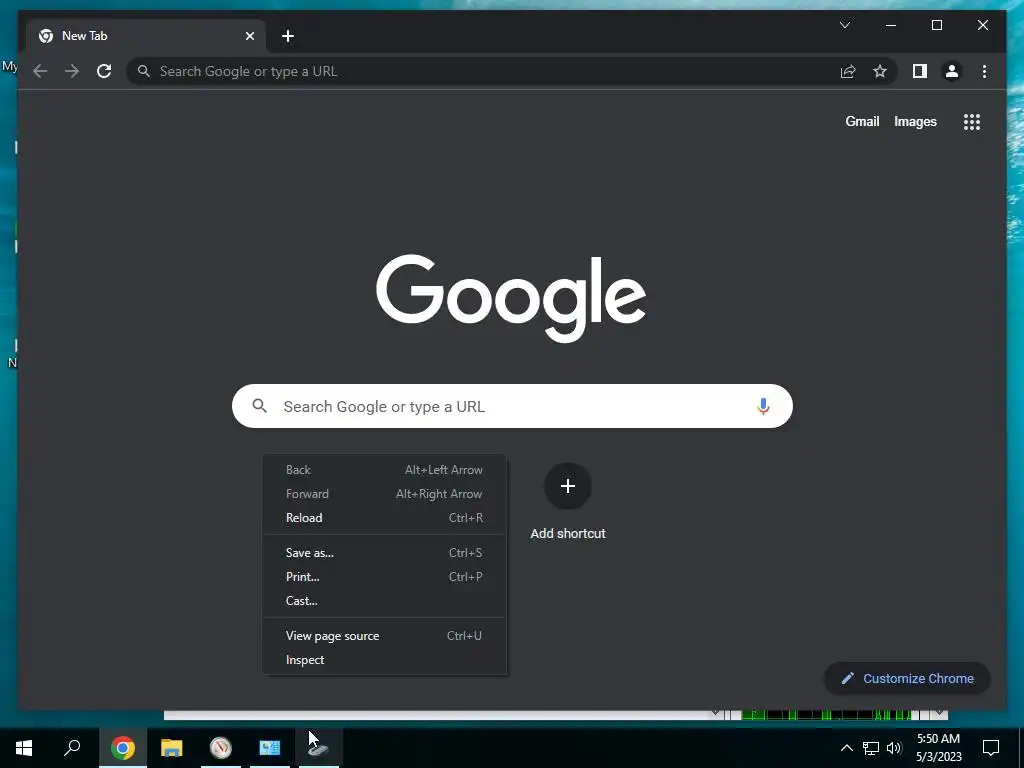Start voice search with microphone icon
Viewport: 1024px width, 768px height.
tap(763, 406)
